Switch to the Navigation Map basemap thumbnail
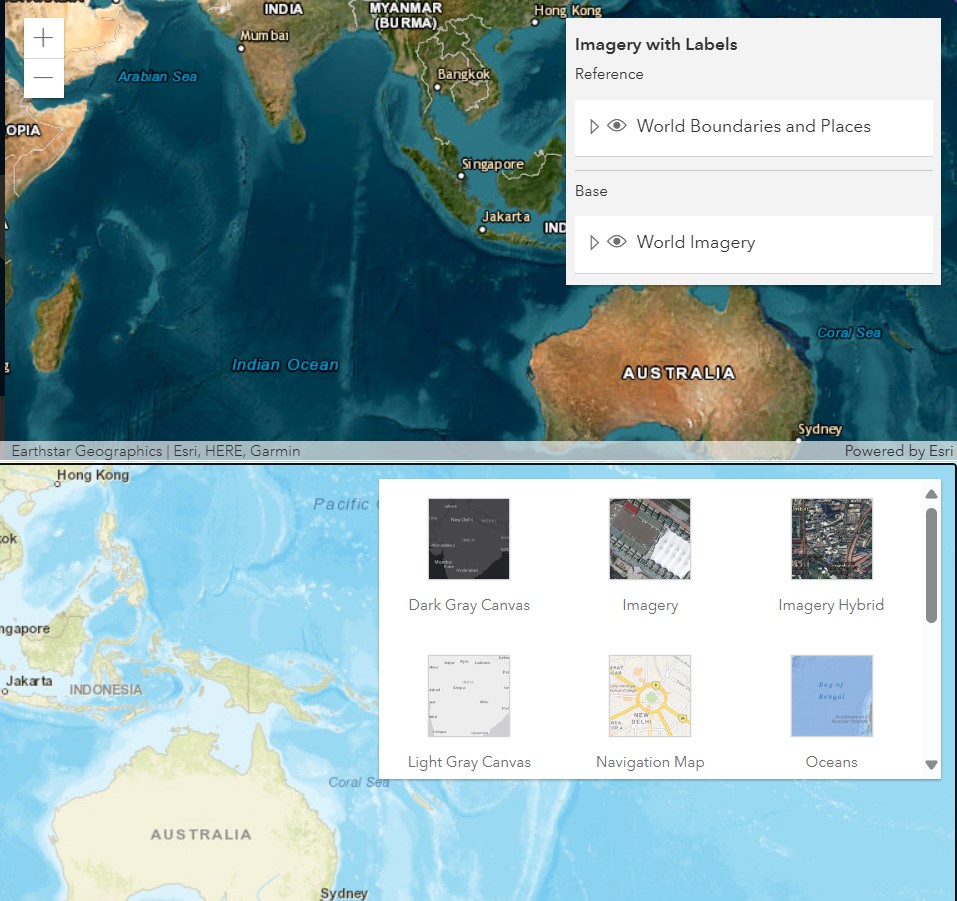Screen dimensions: 957x901 click(650, 696)
